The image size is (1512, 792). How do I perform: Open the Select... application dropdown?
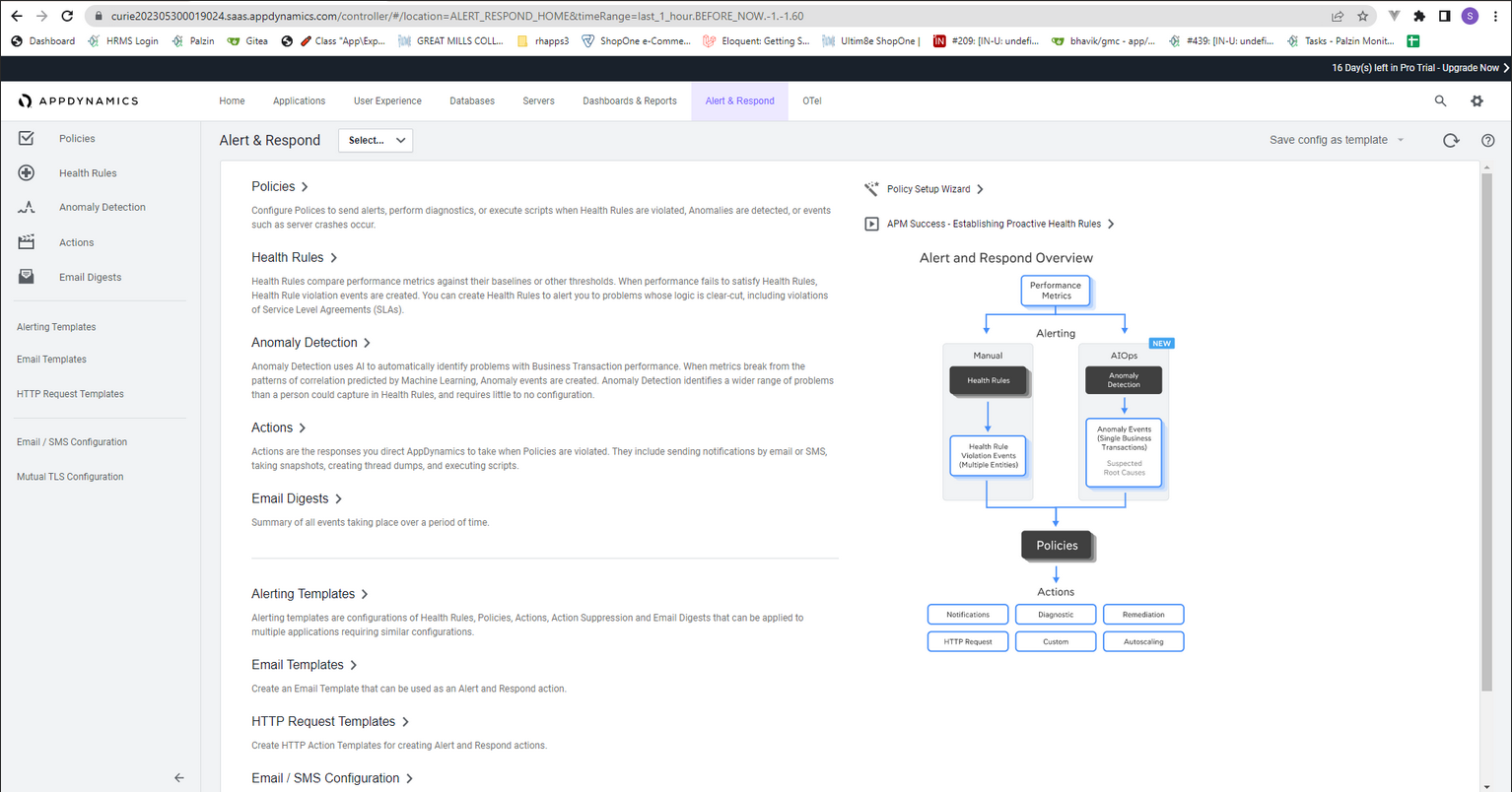[x=376, y=140]
